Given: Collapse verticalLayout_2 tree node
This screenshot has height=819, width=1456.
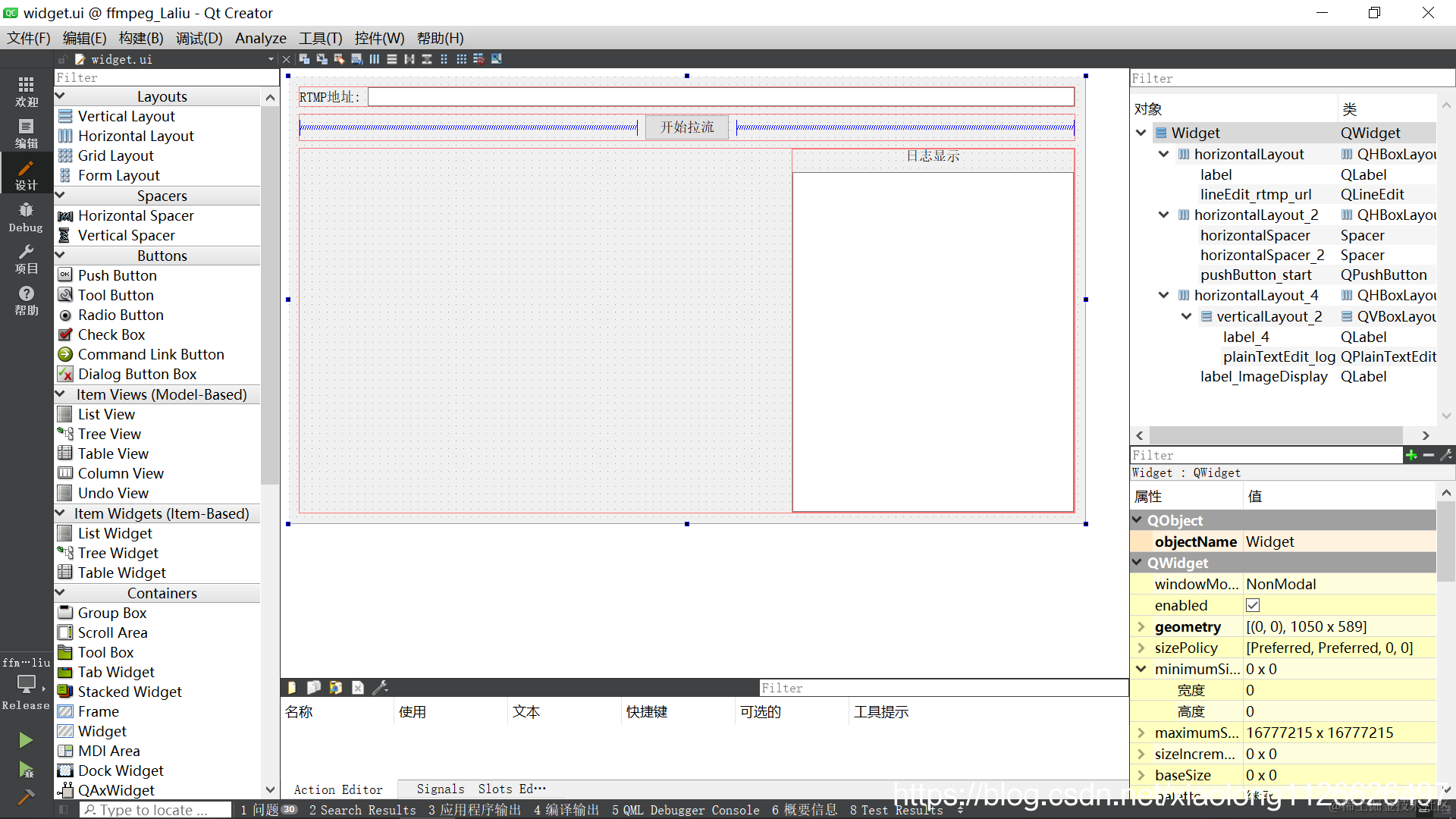Looking at the screenshot, I should [1186, 316].
